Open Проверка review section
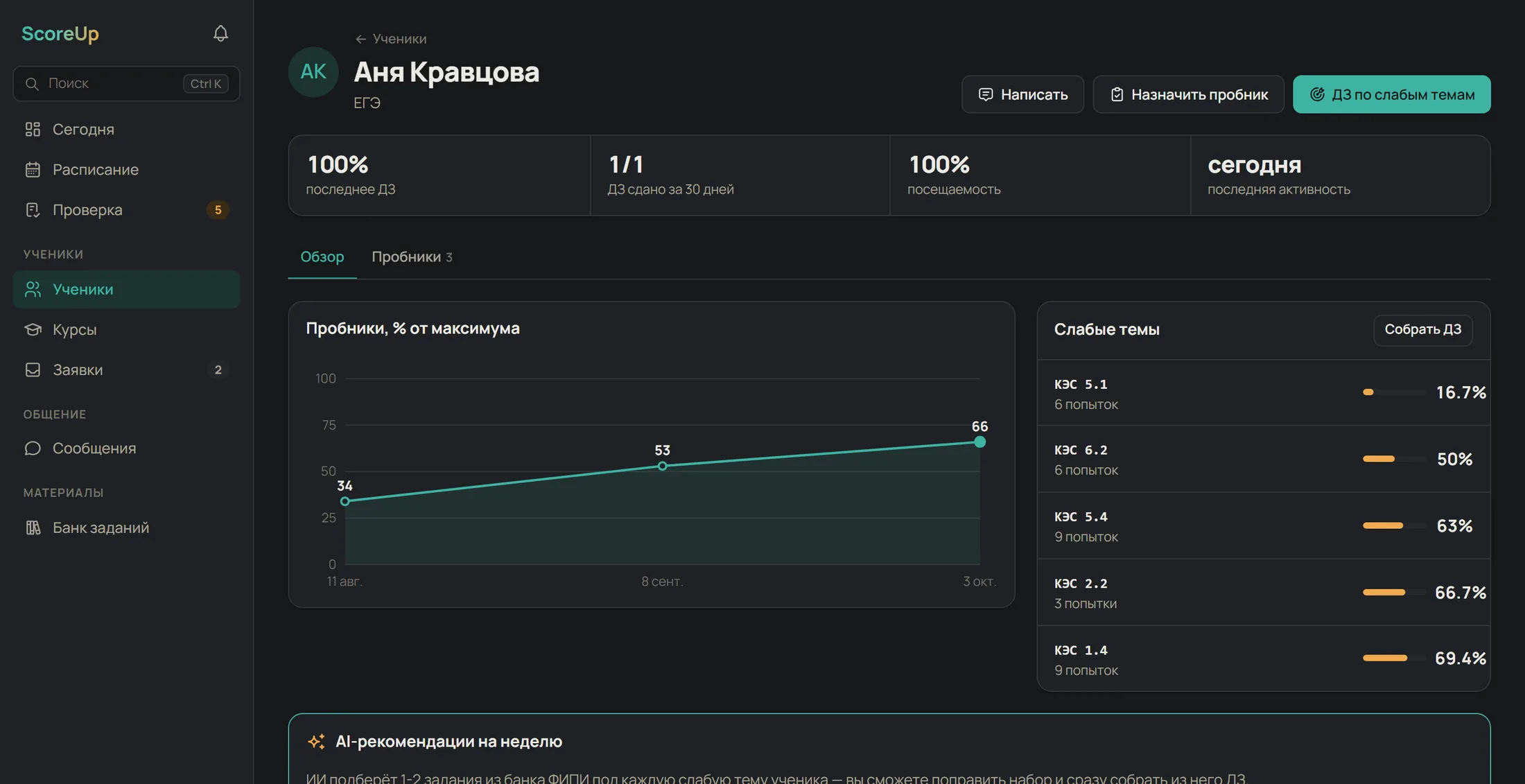The height and width of the screenshot is (784, 1525). (x=126, y=210)
